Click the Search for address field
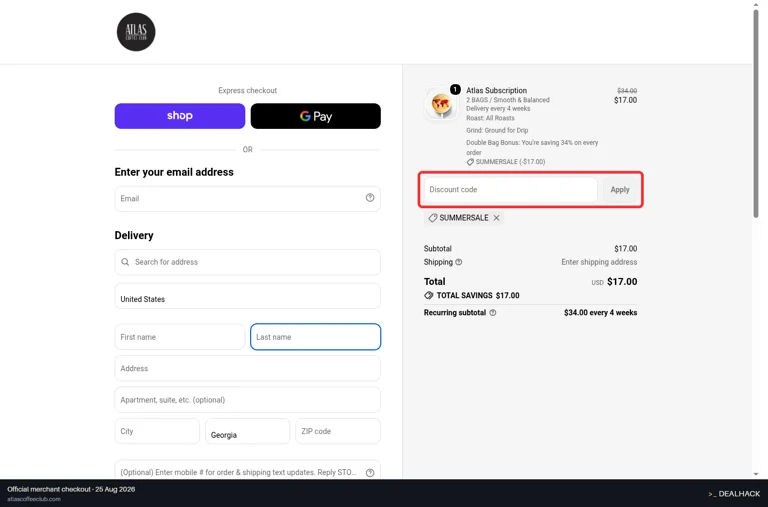Image resolution: width=768 pixels, height=507 pixels. point(247,262)
